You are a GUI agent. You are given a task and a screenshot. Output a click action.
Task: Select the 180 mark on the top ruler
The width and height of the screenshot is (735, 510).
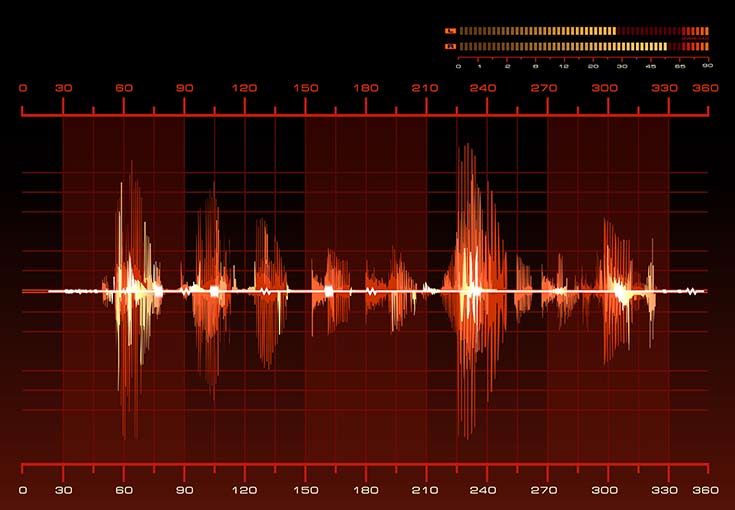click(x=366, y=88)
